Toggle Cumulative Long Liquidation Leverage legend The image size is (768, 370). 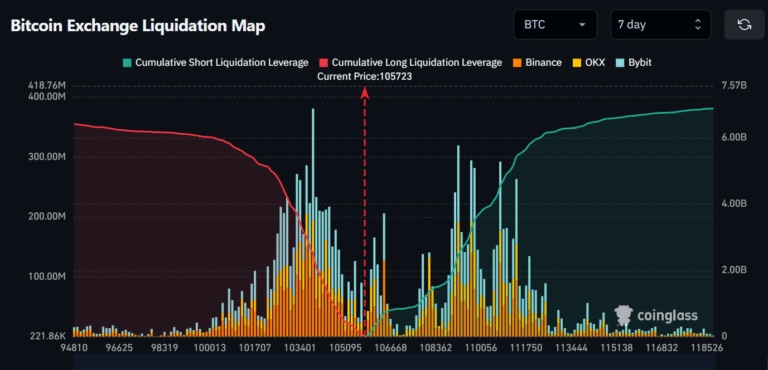click(410, 63)
